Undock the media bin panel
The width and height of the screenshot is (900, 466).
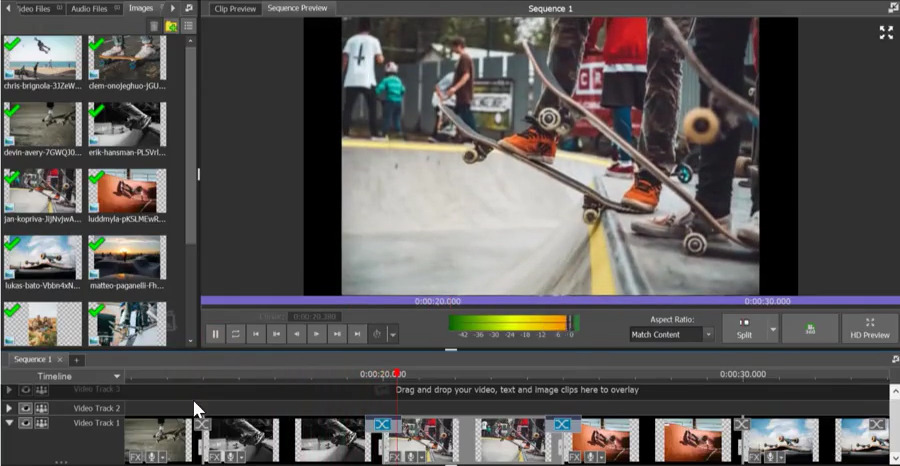[189, 8]
